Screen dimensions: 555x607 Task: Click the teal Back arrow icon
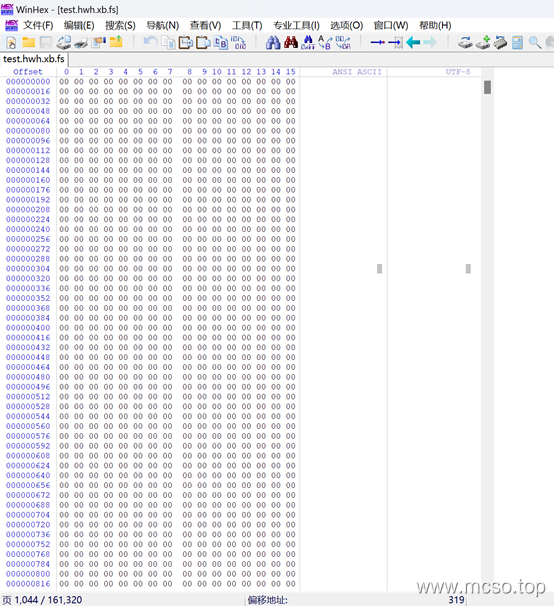pyautogui.click(x=413, y=42)
